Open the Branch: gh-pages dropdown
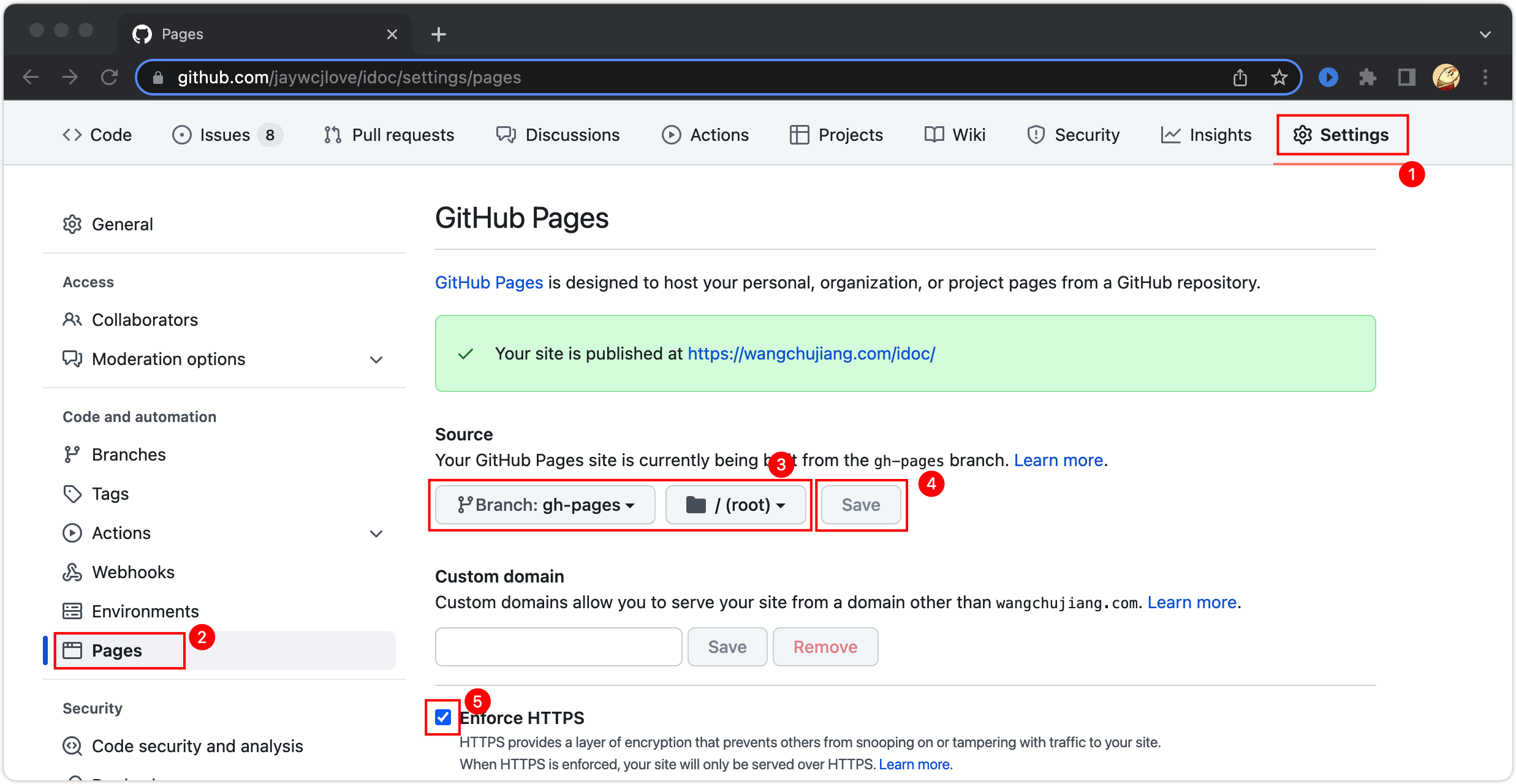 [x=545, y=505]
